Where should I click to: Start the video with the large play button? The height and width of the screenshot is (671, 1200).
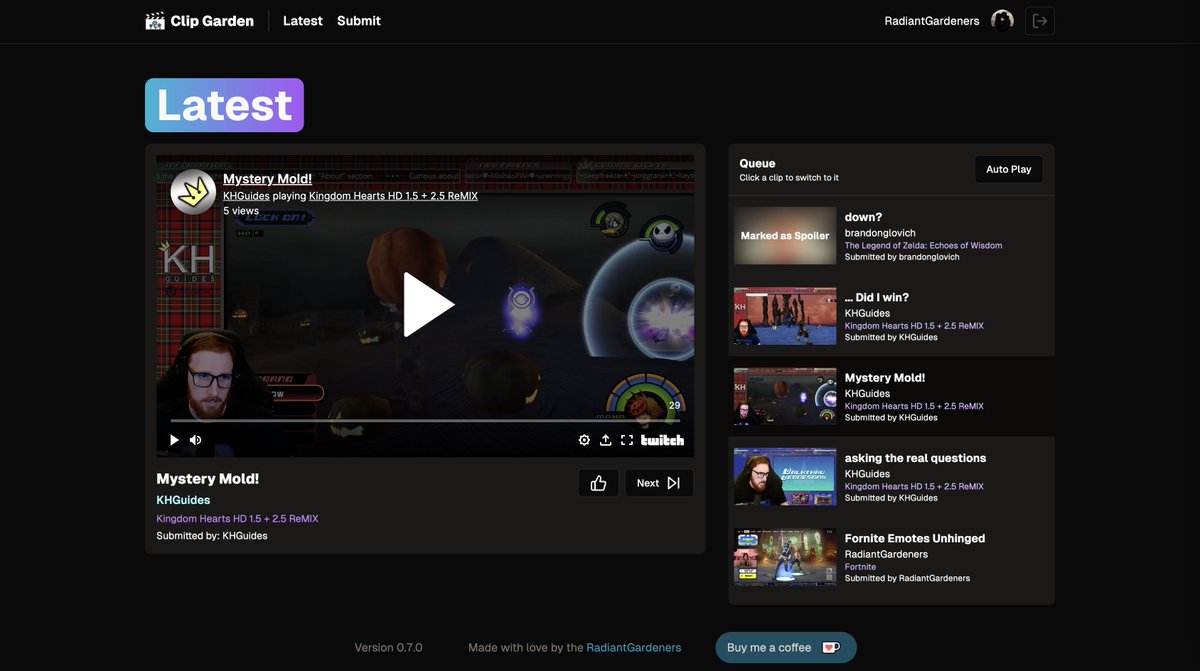coord(427,305)
